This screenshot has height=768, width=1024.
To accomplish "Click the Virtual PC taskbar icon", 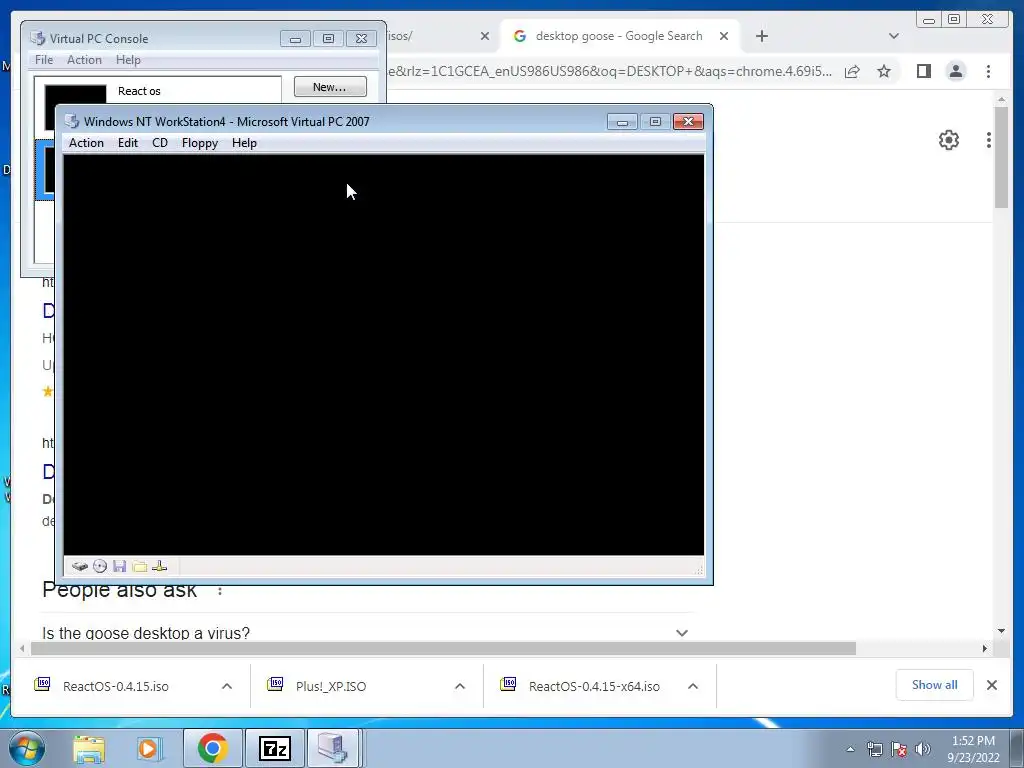I will (x=332, y=748).
